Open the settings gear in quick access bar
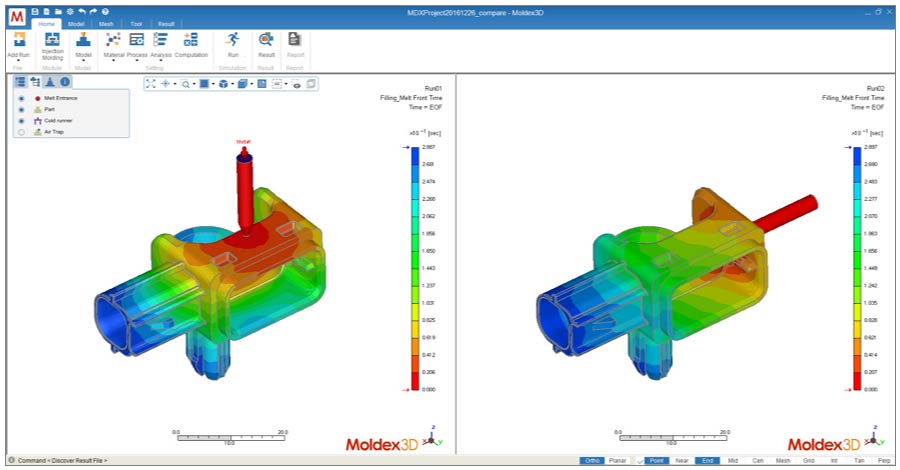The image size is (900, 470). (x=70, y=11)
